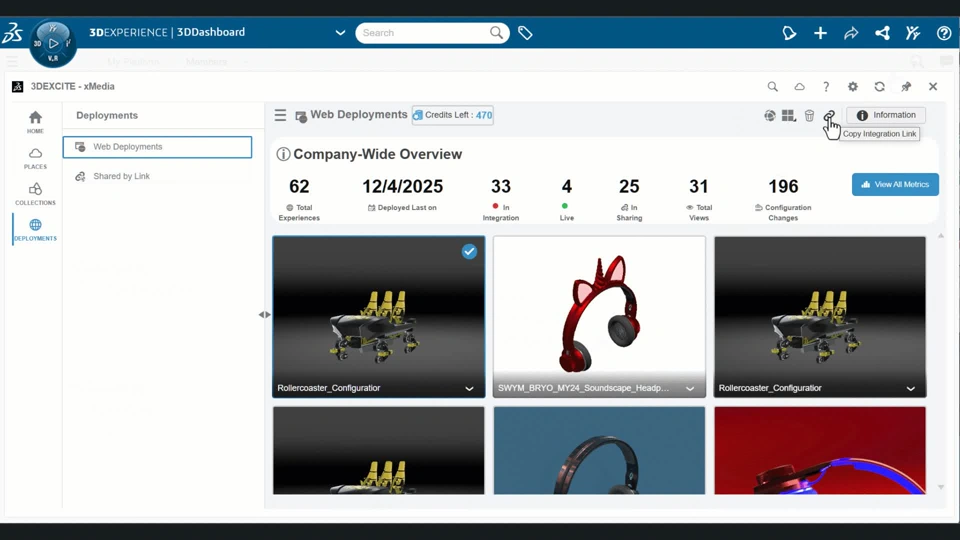Go to Home in sidebar
The width and height of the screenshot is (960, 540).
pyautogui.click(x=36, y=122)
